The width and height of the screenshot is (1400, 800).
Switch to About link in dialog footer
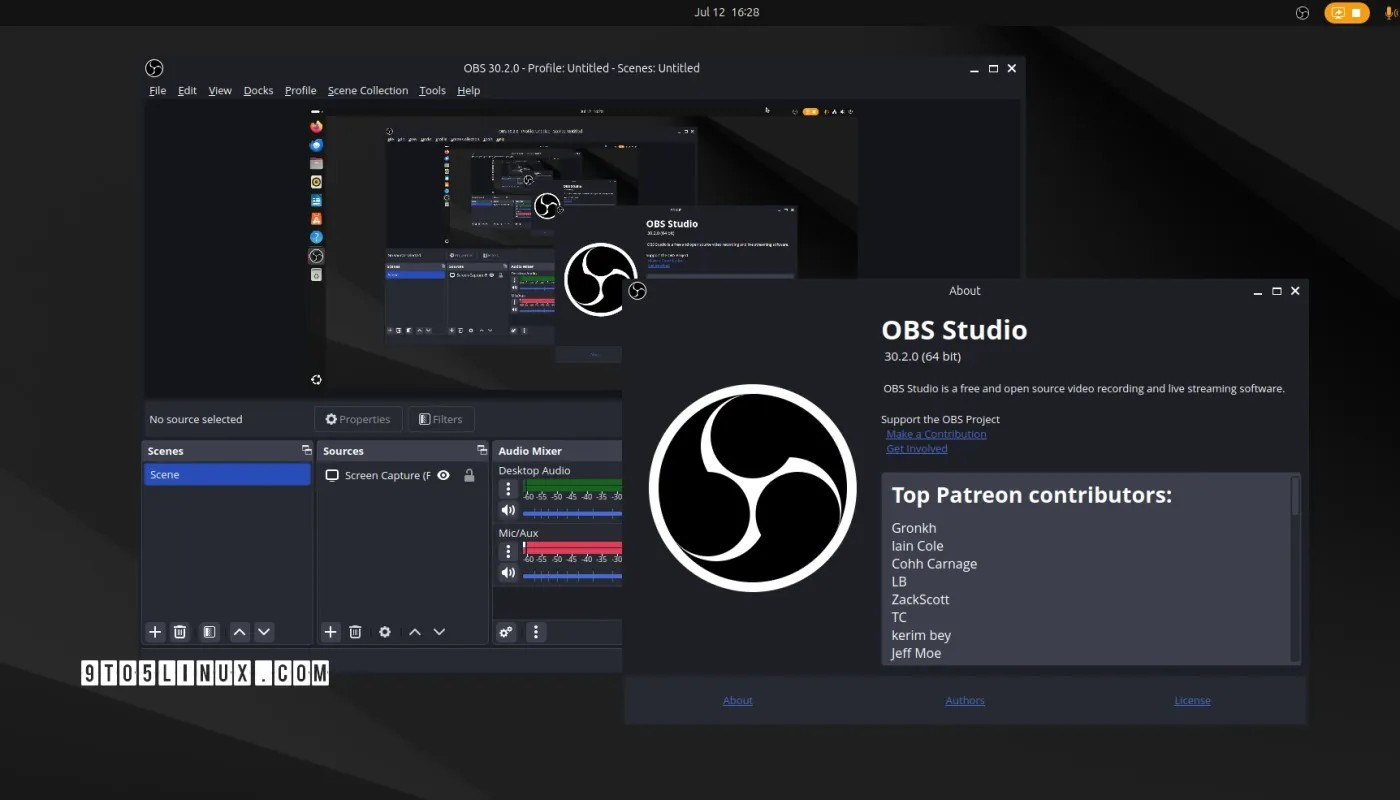[737, 700]
